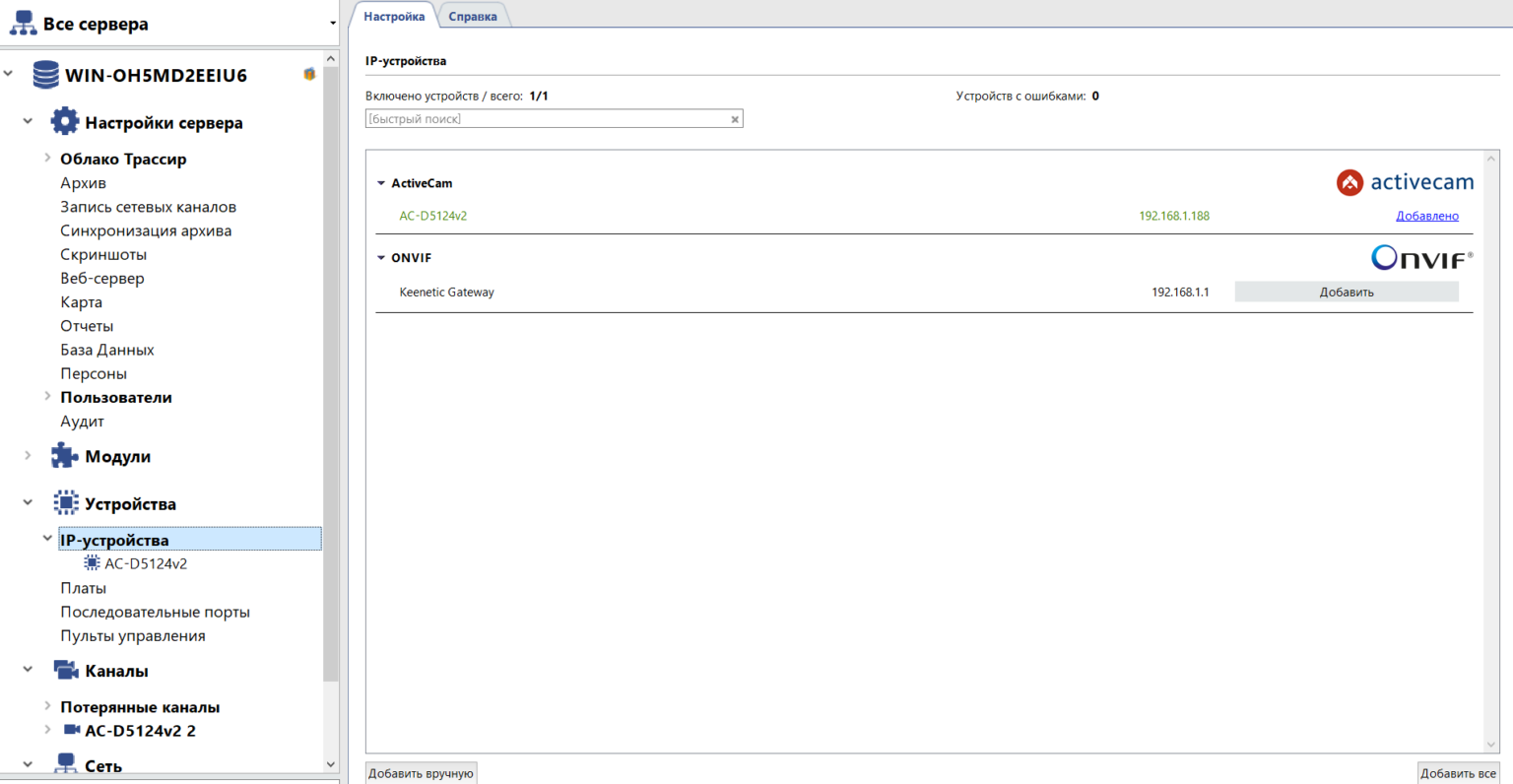
Task: Expand the AC-D5124v2 2 channel node
Action: 47,730
